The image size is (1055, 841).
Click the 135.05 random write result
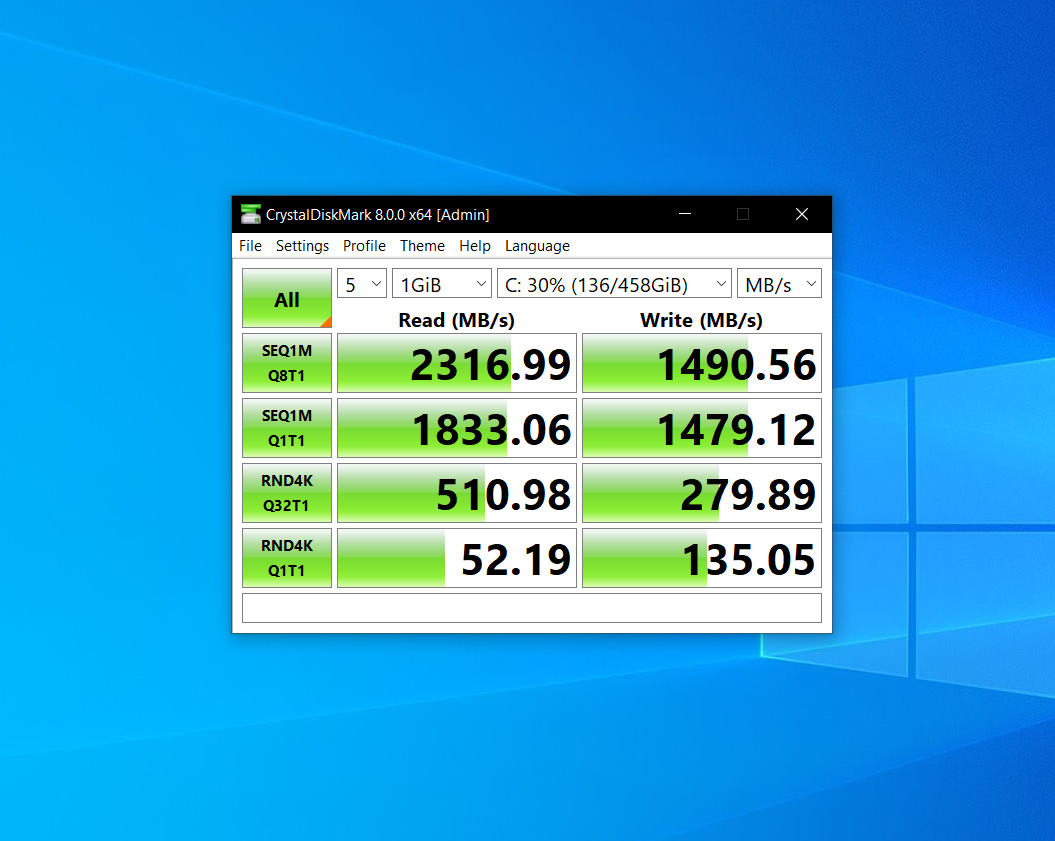tap(702, 558)
